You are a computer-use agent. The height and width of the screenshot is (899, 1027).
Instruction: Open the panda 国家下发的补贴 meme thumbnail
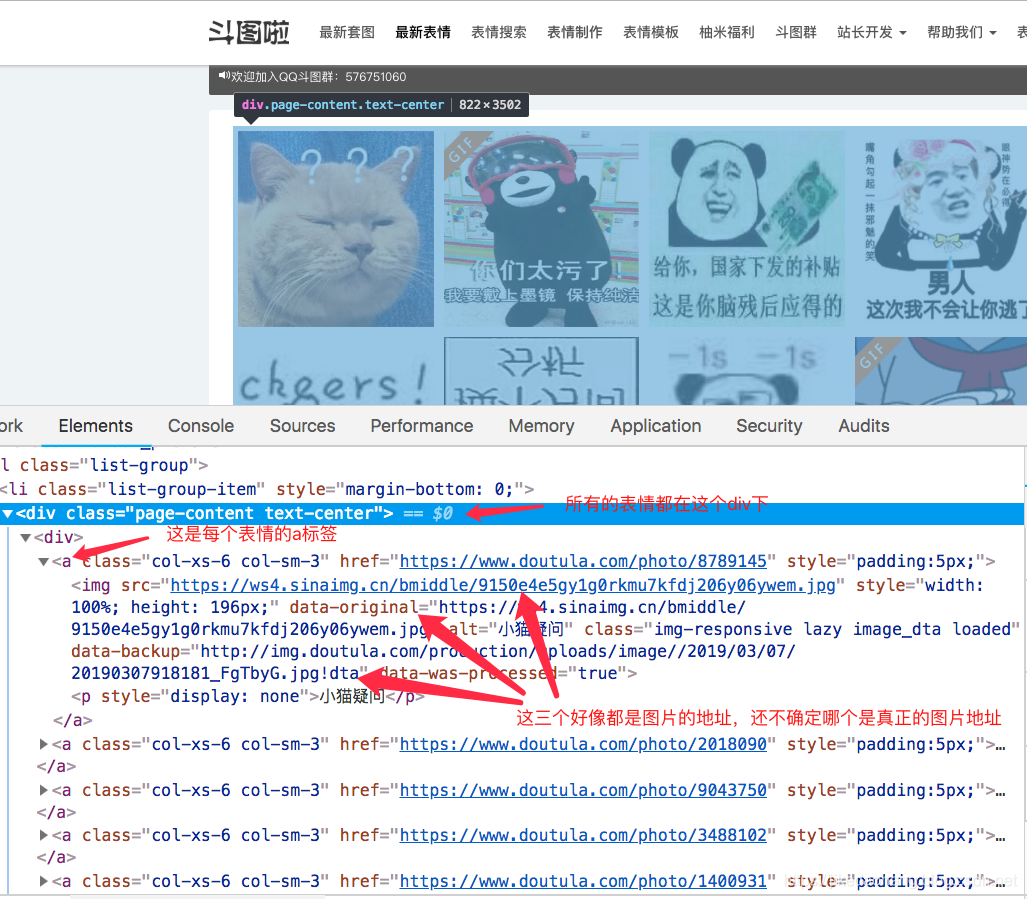(747, 229)
